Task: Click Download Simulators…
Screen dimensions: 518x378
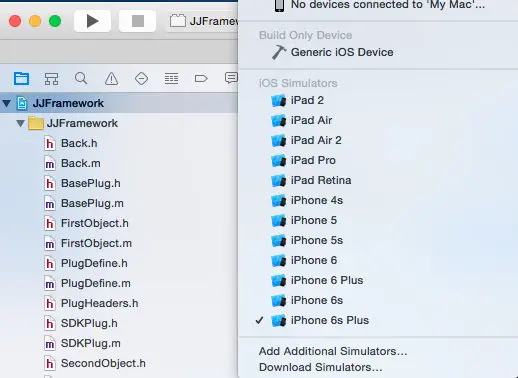Action: coord(320,367)
